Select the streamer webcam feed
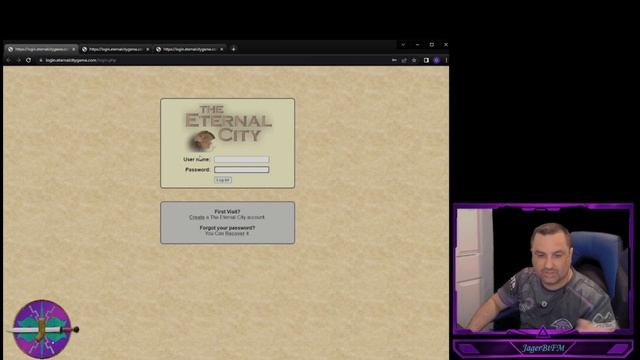 pos(543,269)
